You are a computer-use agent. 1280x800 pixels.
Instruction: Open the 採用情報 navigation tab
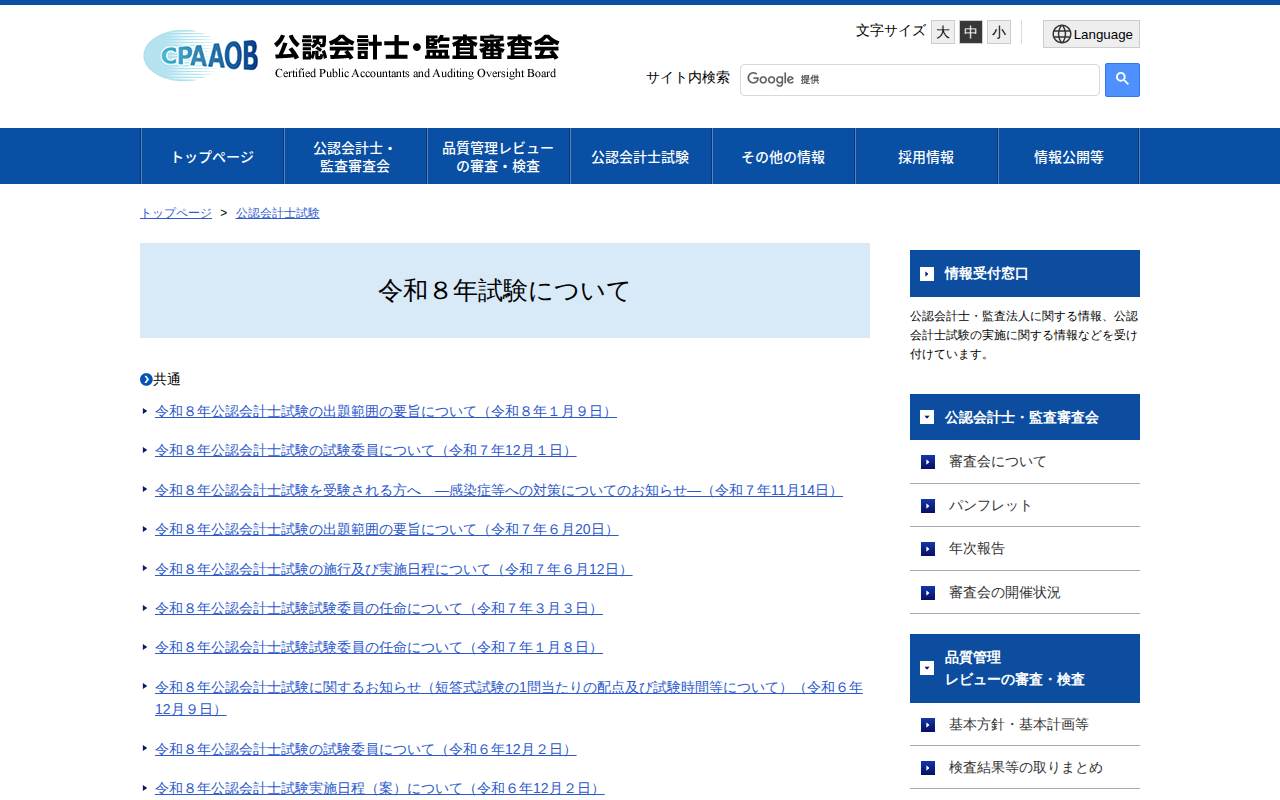(x=926, y=156)
